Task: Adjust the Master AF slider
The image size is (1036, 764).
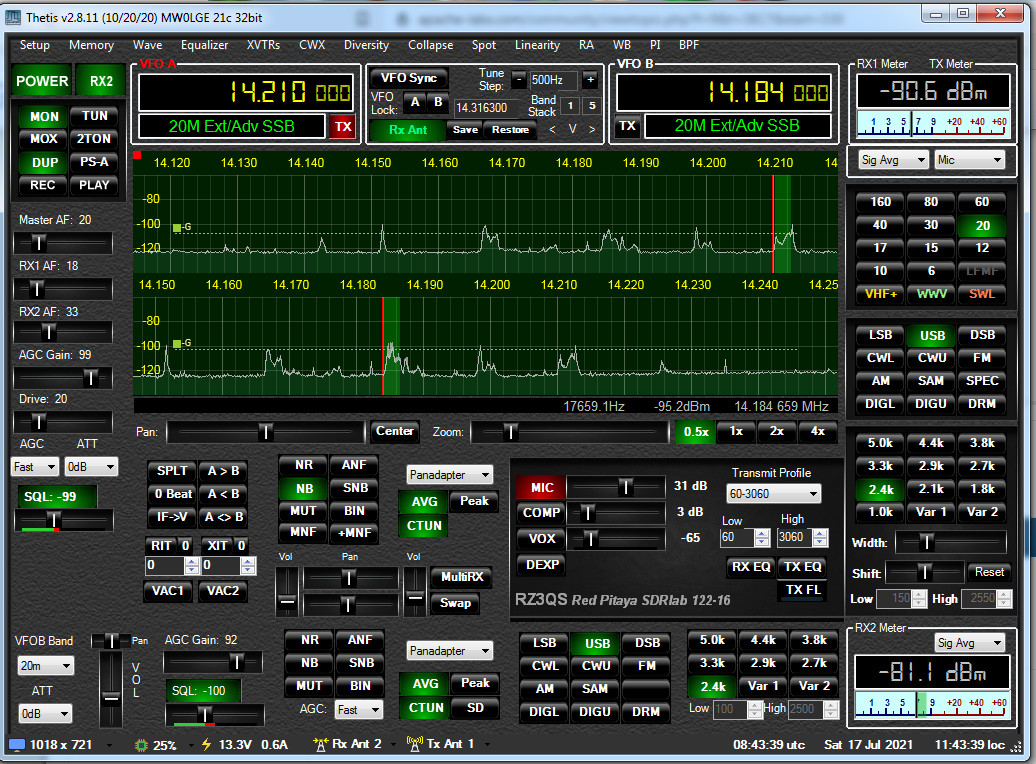Action: [x=63, y=243]
